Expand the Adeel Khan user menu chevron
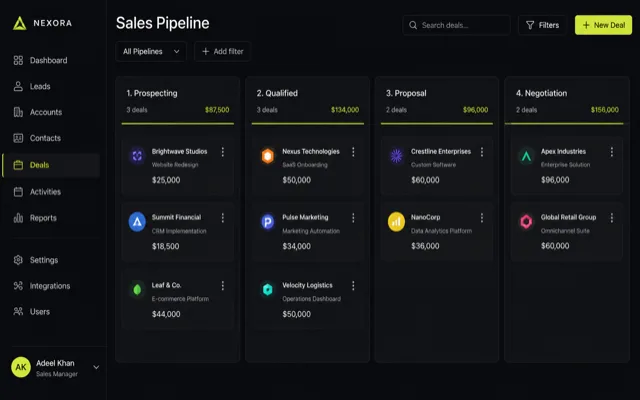This screenshot has width=640, height=400. [96, 367]
